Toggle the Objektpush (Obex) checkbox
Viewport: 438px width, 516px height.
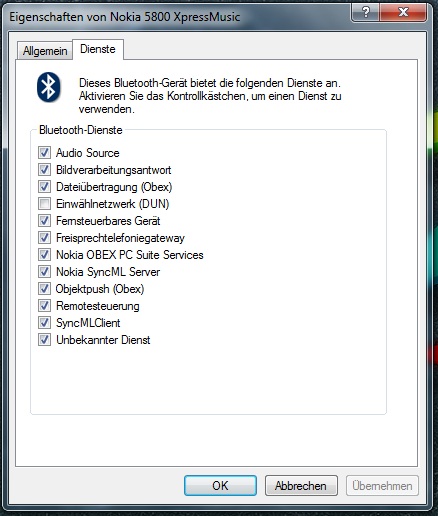click(x=44, y=289)
